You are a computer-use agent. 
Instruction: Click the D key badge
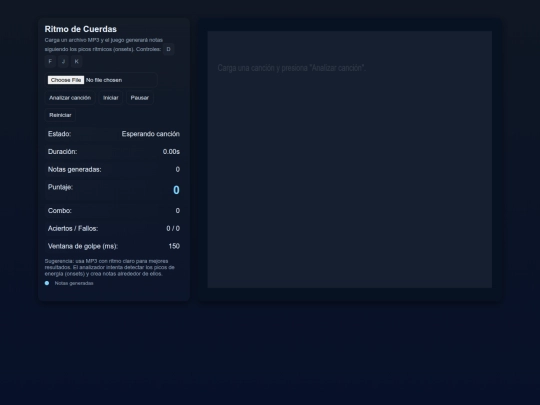pos(168,49)
